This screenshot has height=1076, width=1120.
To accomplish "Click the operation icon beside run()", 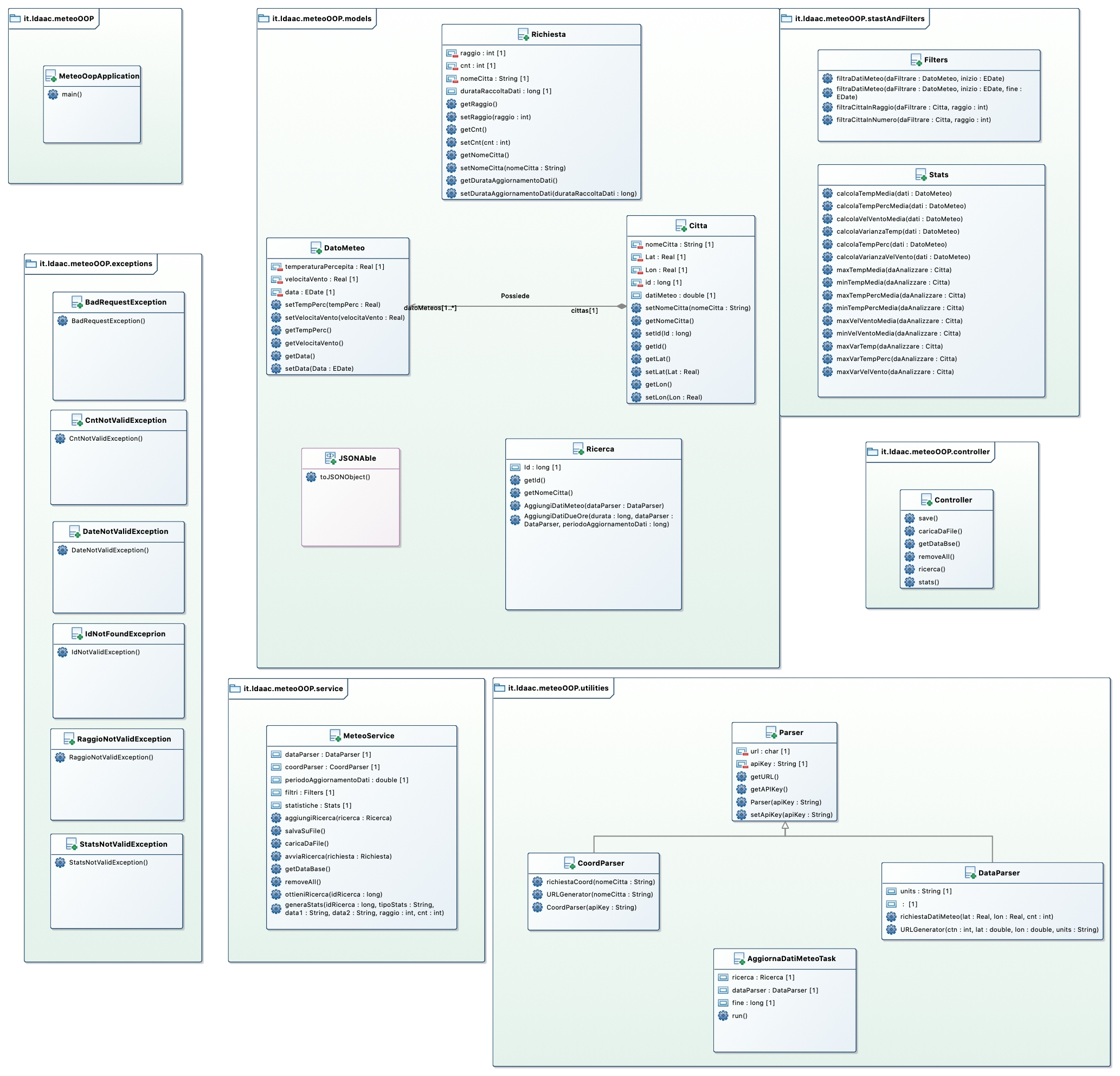I will [723, 1016].
